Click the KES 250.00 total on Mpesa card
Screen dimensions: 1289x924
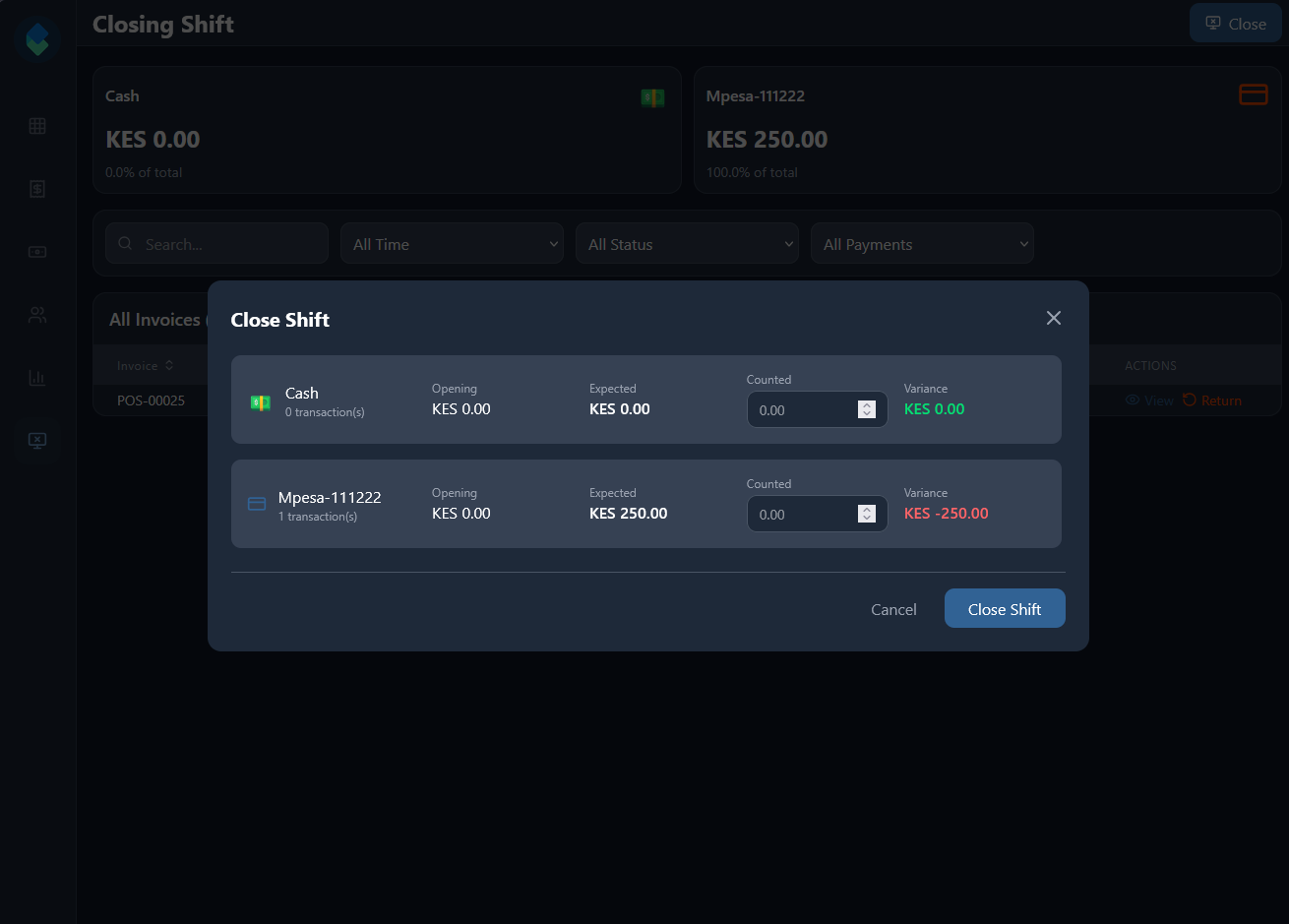767,140
